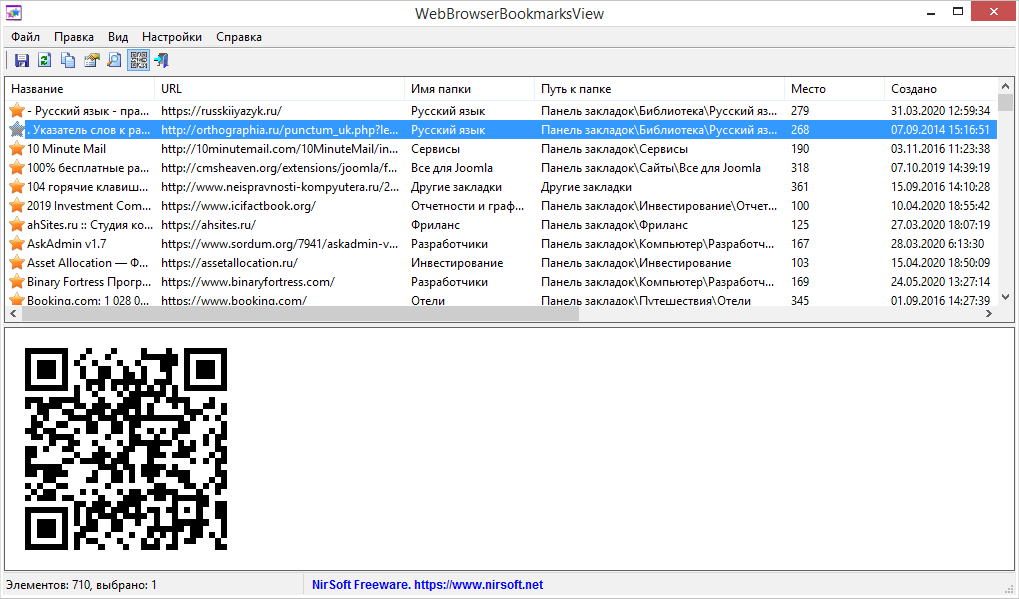Screen dimensions: 1019x599
Task: Sort by the Место column header
Action: 834,89
